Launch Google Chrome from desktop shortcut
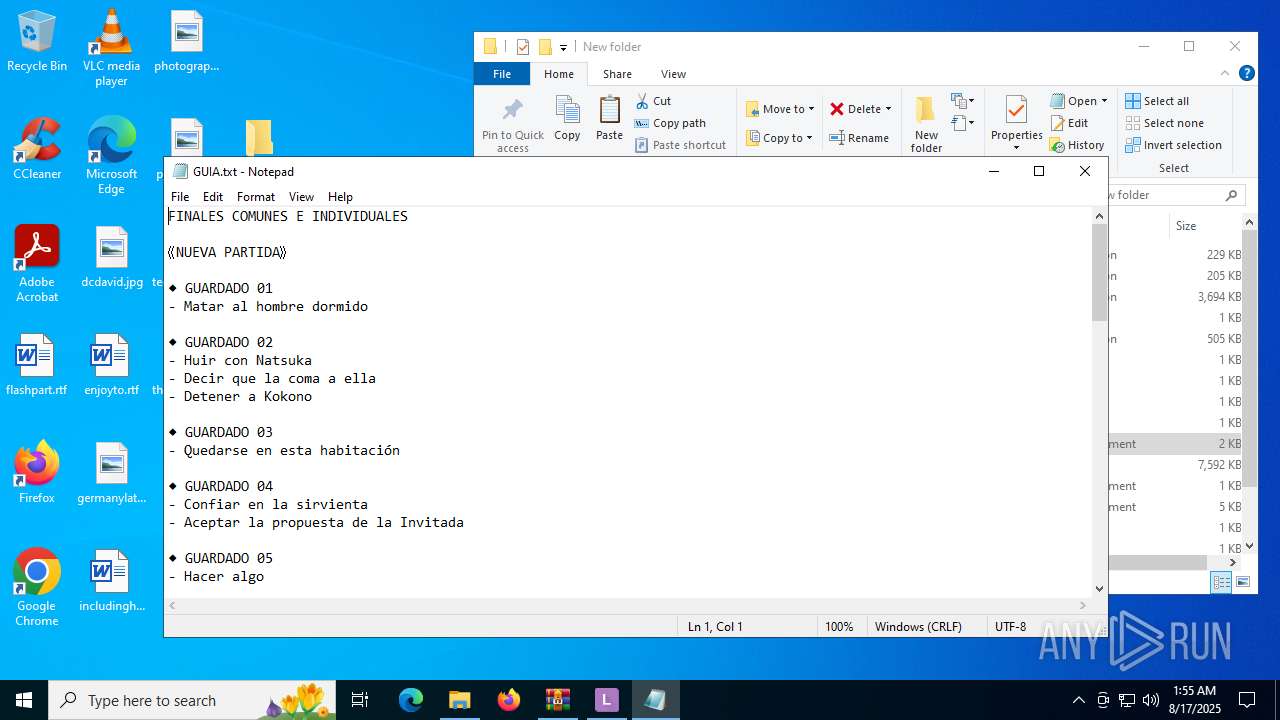 (x=37, y=587)
